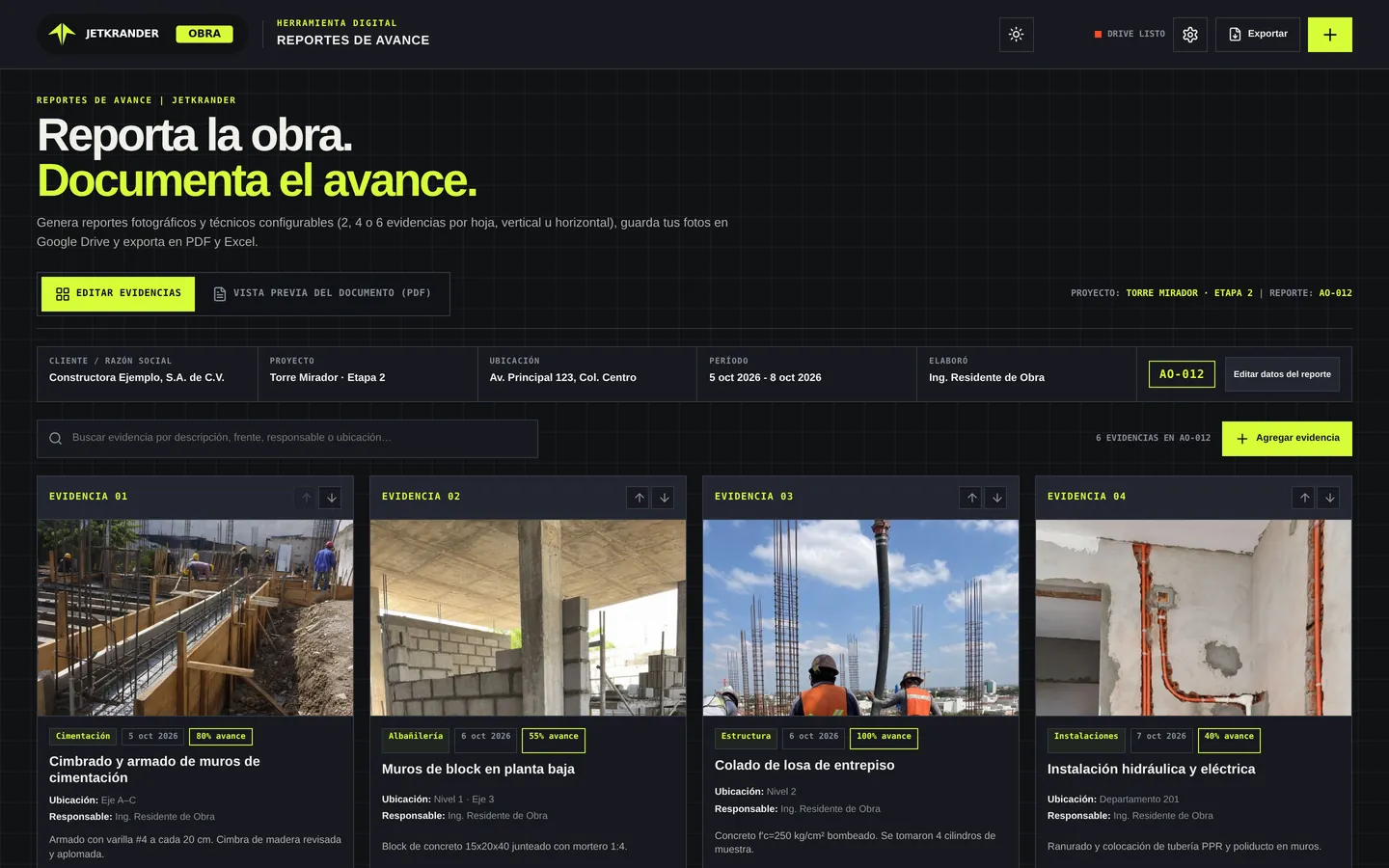The image size is (1389, 868).
Task: Click the Jetkrander logo icon
Action: click(62, 34)
